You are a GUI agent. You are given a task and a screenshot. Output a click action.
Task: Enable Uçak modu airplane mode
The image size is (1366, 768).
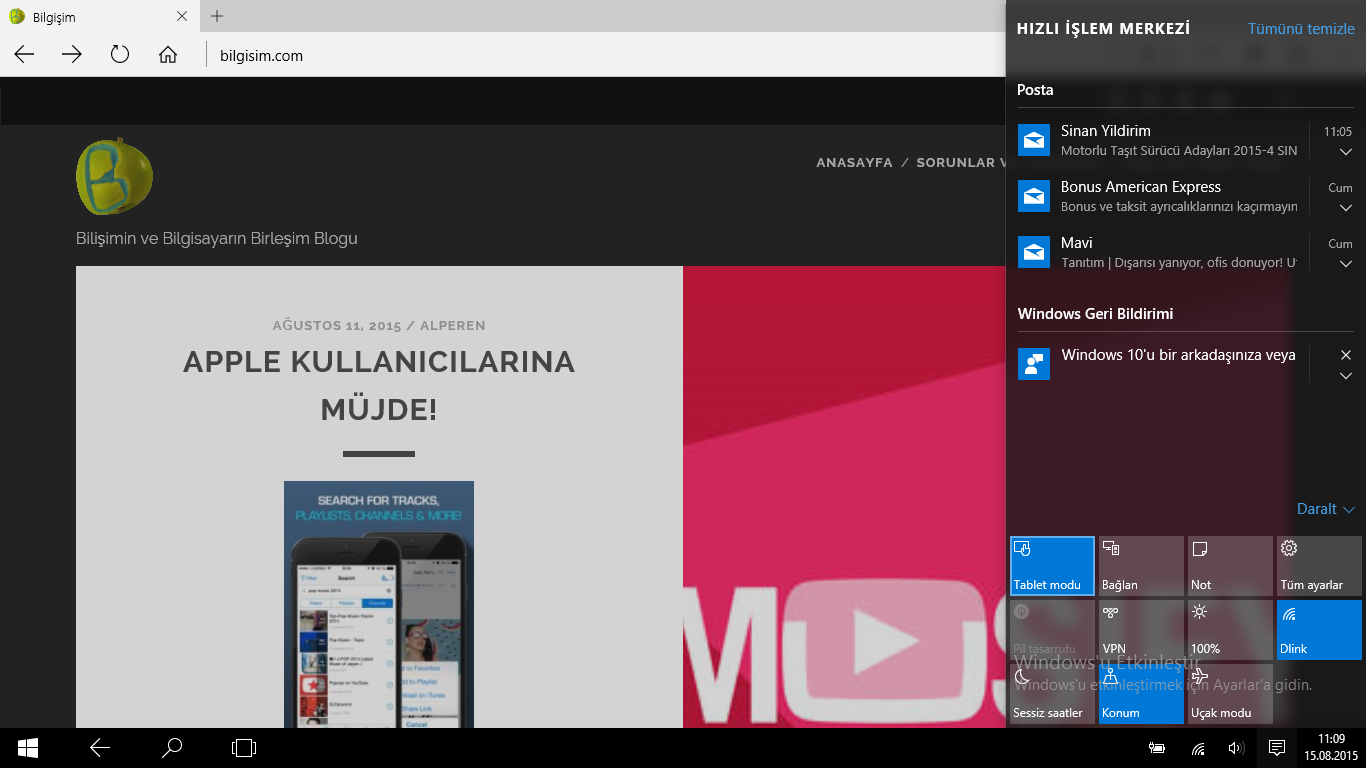(x=1230, y=694)
